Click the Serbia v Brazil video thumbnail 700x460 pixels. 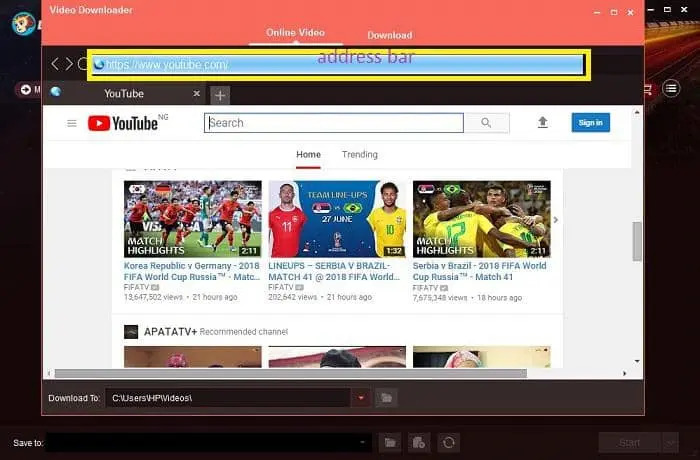[481, 218]
